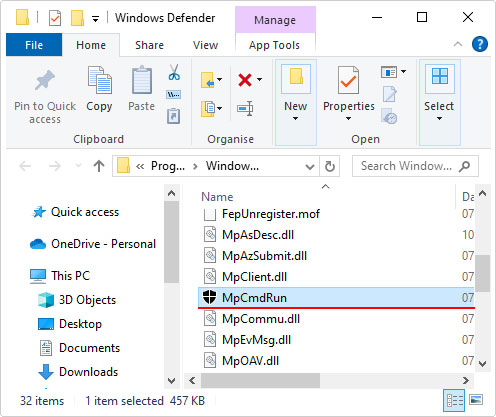This screenshot has height=417, width=496.
Task: Click the Move to folder icon
Action: [208, 80]
